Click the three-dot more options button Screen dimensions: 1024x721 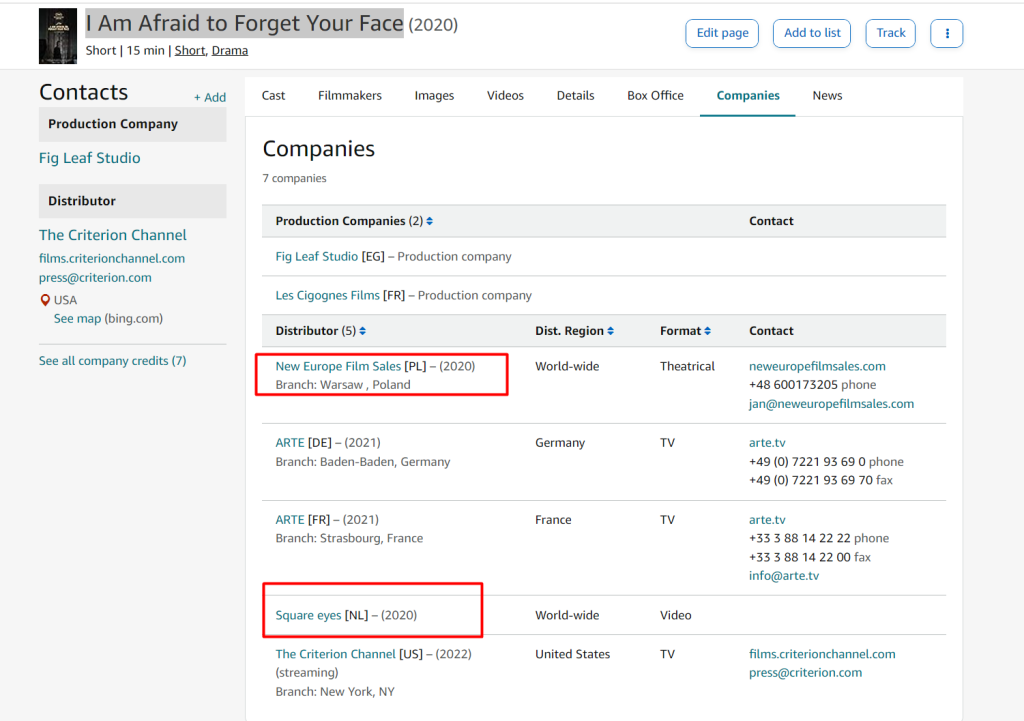pos(946,33)
